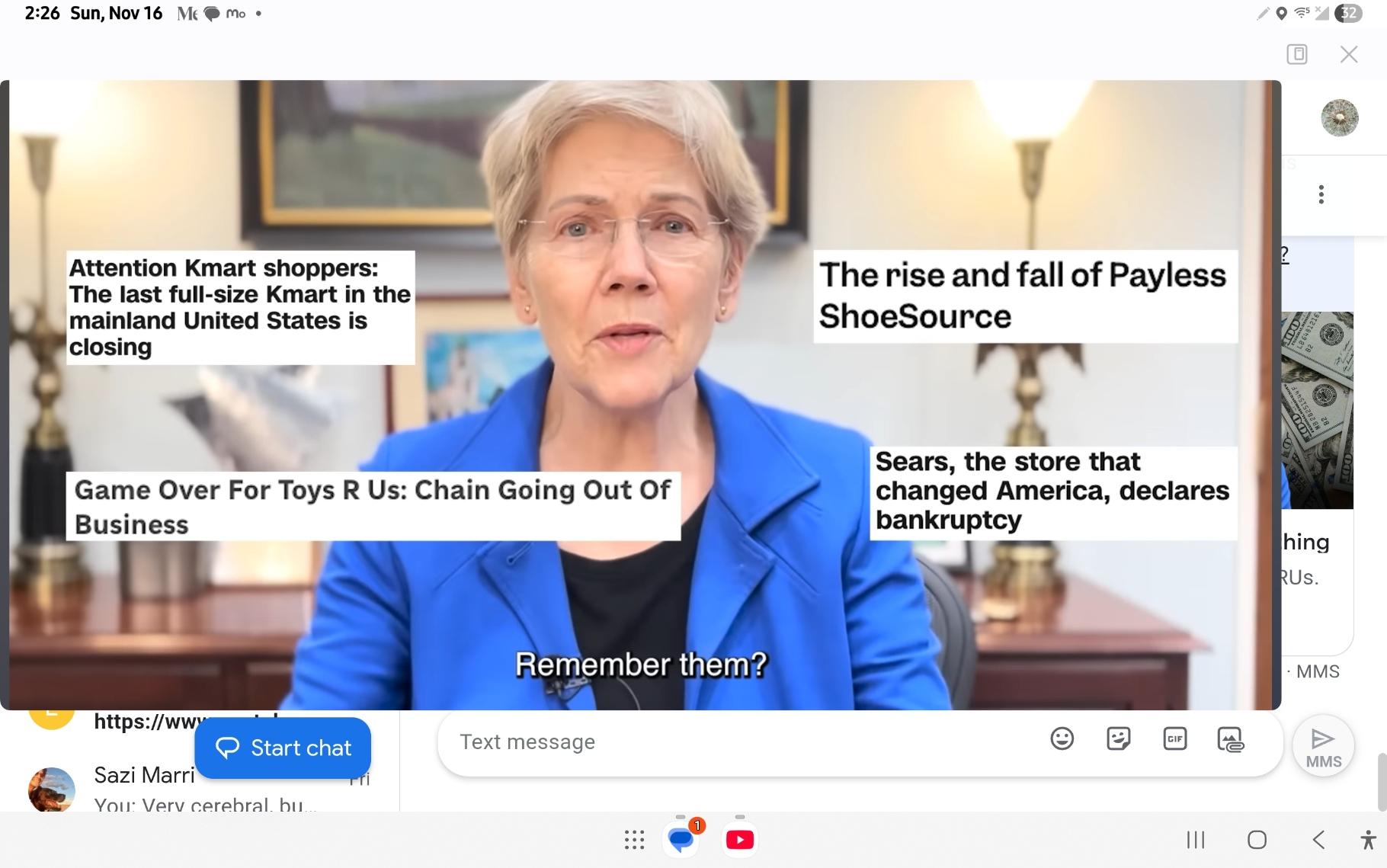The image size is (1387, 868).
Task: Open the YouTube app in taskbar
Action: pos(740,840)
